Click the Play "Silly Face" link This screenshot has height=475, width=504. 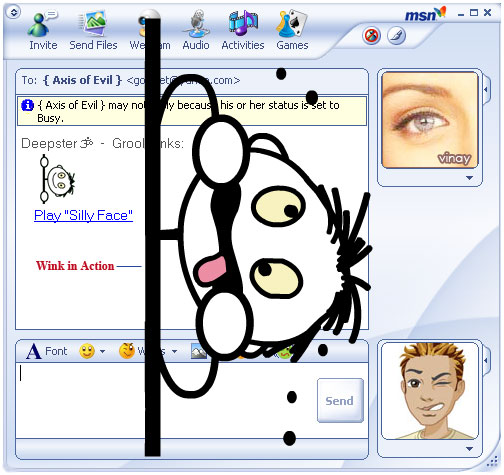(83, 216)
